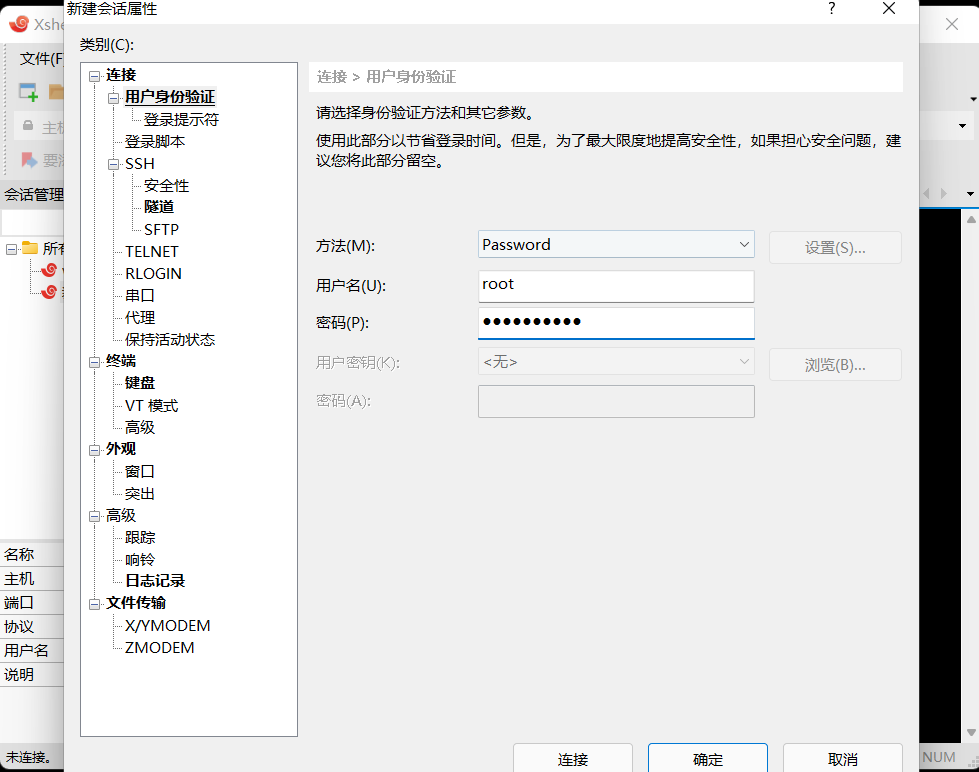Select first session icon in Xshell session tree
Image resolution: width=979 pixels, height=772 pixels.
pos(49,270)
